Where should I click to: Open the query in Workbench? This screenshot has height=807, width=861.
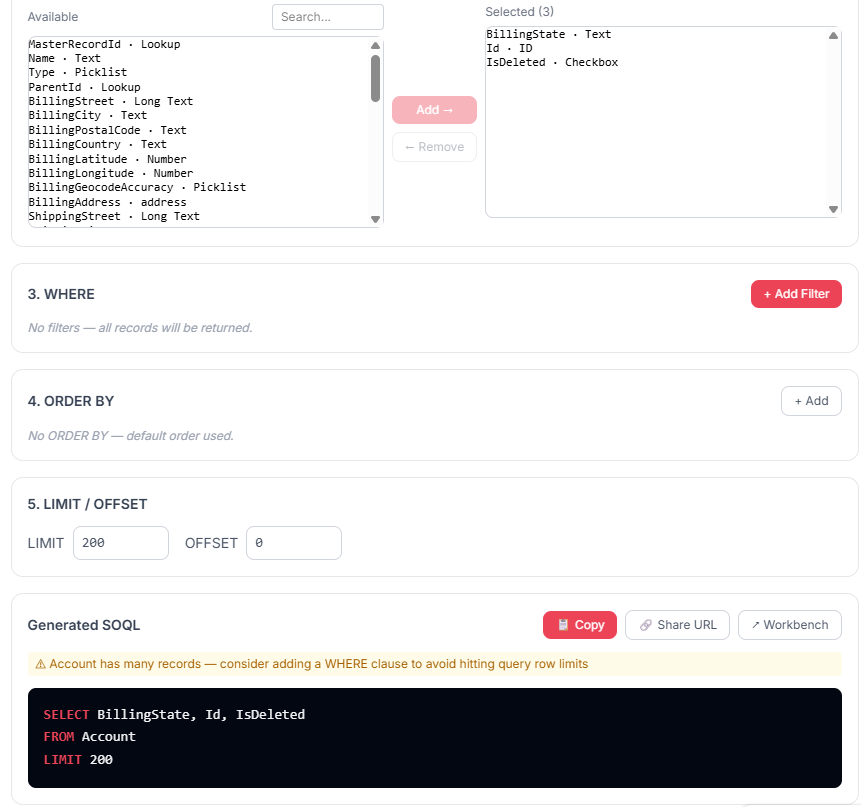point(789,624)
